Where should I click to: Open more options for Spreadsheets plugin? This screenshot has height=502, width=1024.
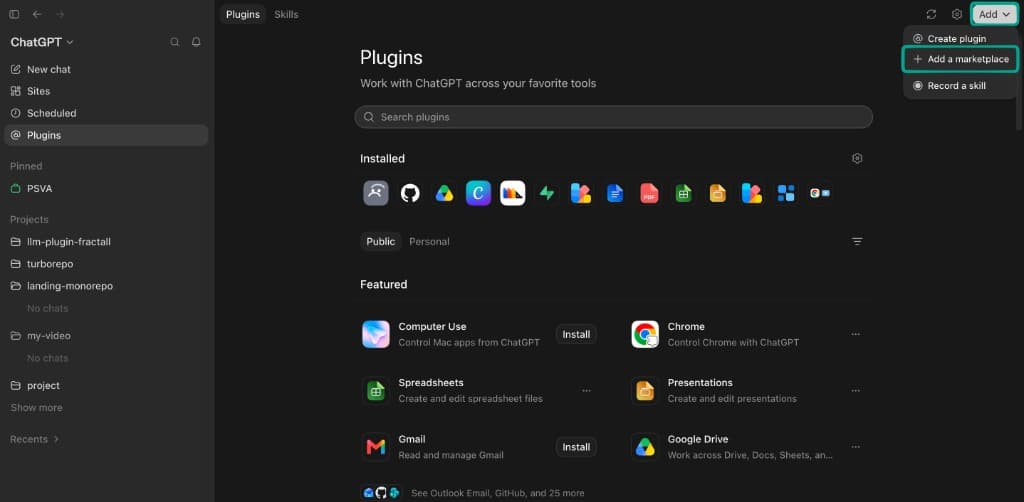(x=586, y=390)
